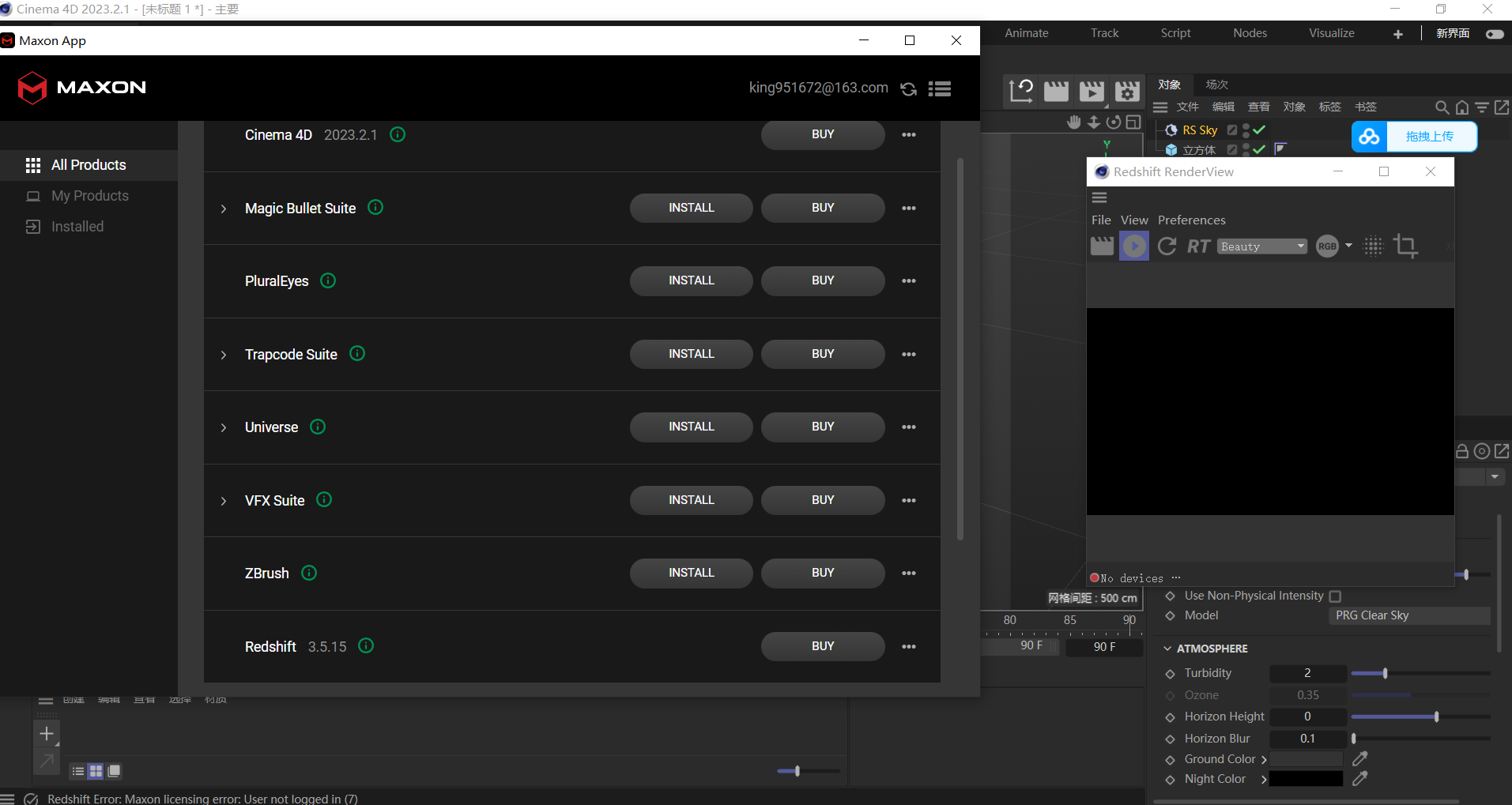This screenshot has height=805, width=1512.
Task: Open the Maxon App list menu icon
Action: pos(939,89)
